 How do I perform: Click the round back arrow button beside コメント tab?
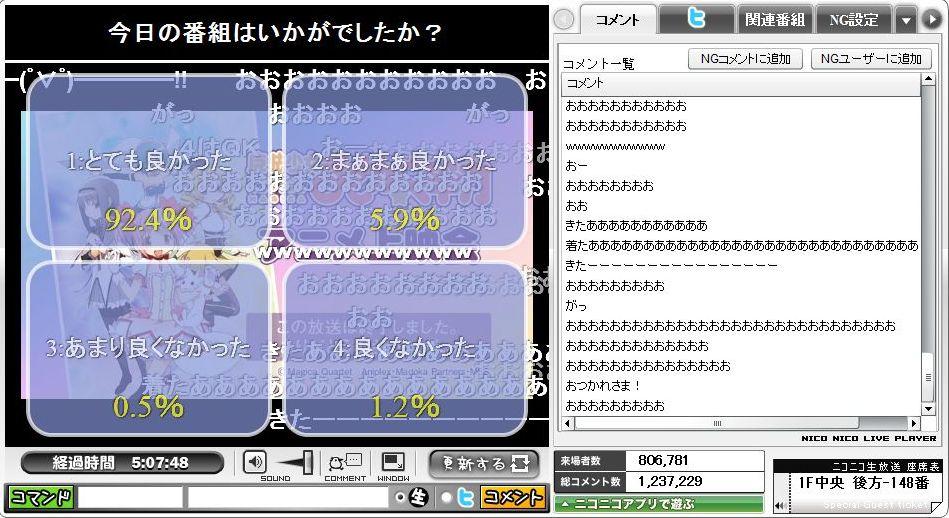tap(563, 19)
